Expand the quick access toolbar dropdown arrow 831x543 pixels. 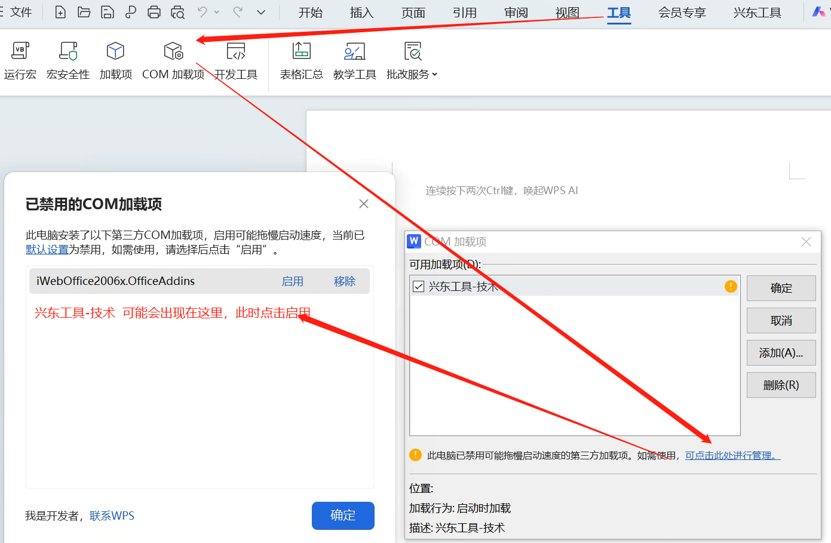261,13
